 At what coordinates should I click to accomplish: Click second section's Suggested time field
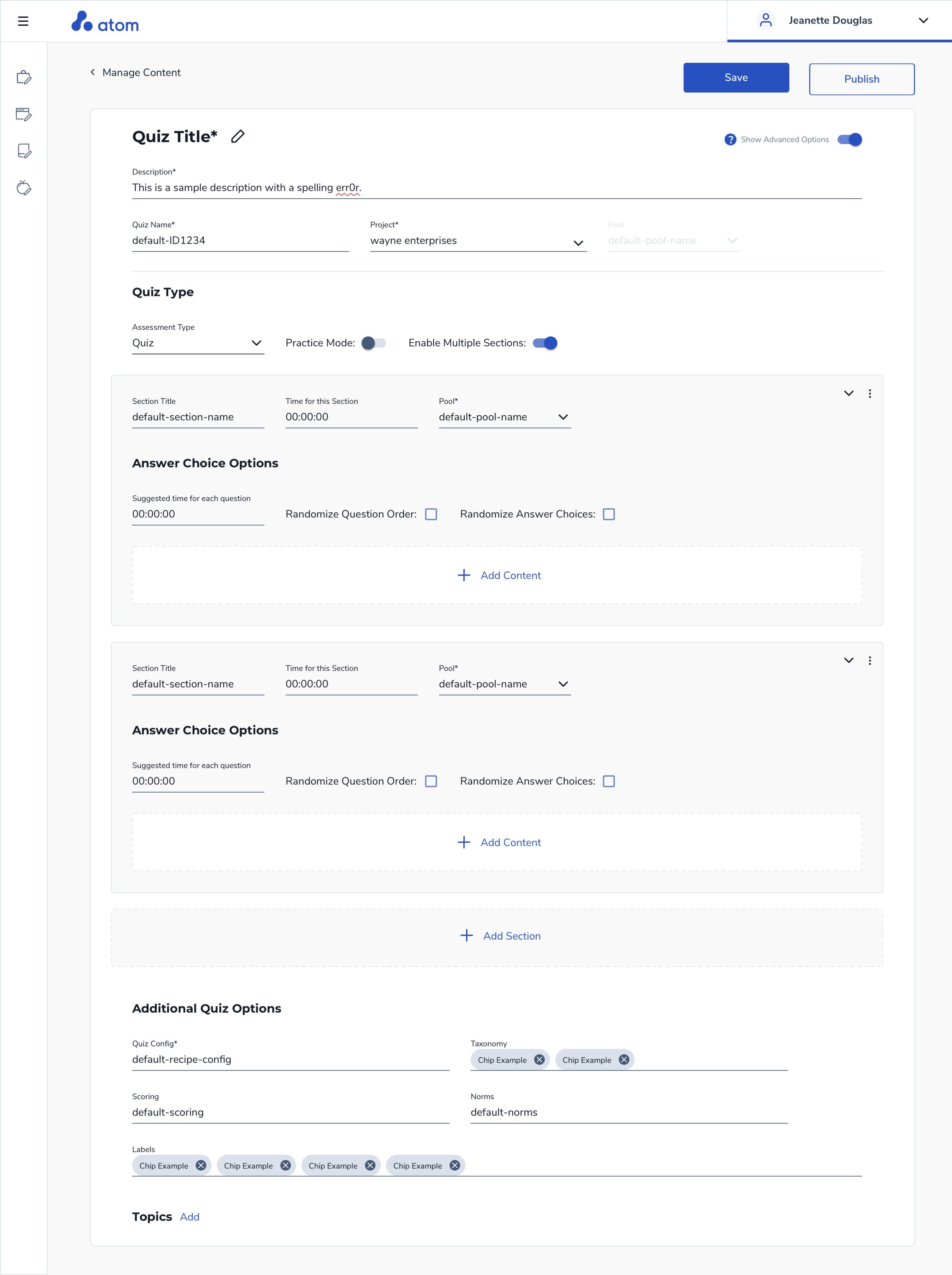[x=198, y=781]
